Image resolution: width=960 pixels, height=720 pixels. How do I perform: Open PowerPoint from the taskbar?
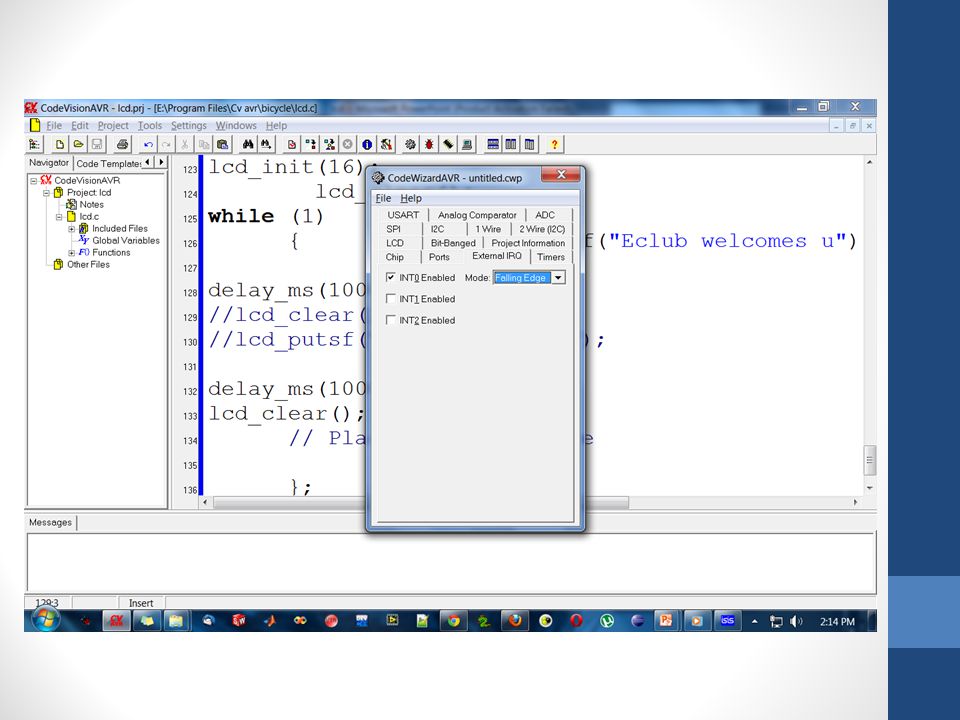click(x=666, y=621)
